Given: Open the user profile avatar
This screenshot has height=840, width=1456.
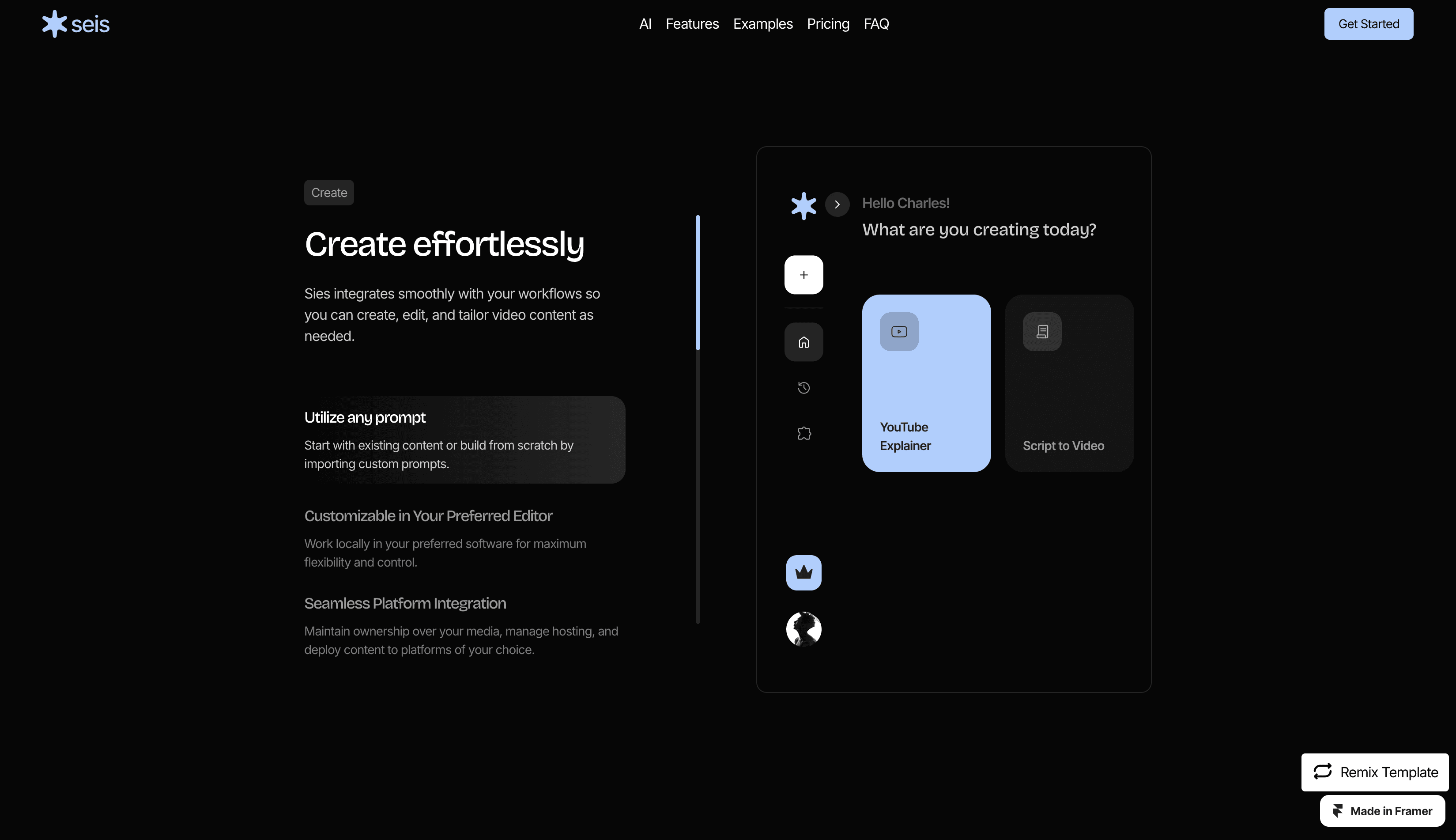Looking at the screenshot, I should [x=803, y=629].
